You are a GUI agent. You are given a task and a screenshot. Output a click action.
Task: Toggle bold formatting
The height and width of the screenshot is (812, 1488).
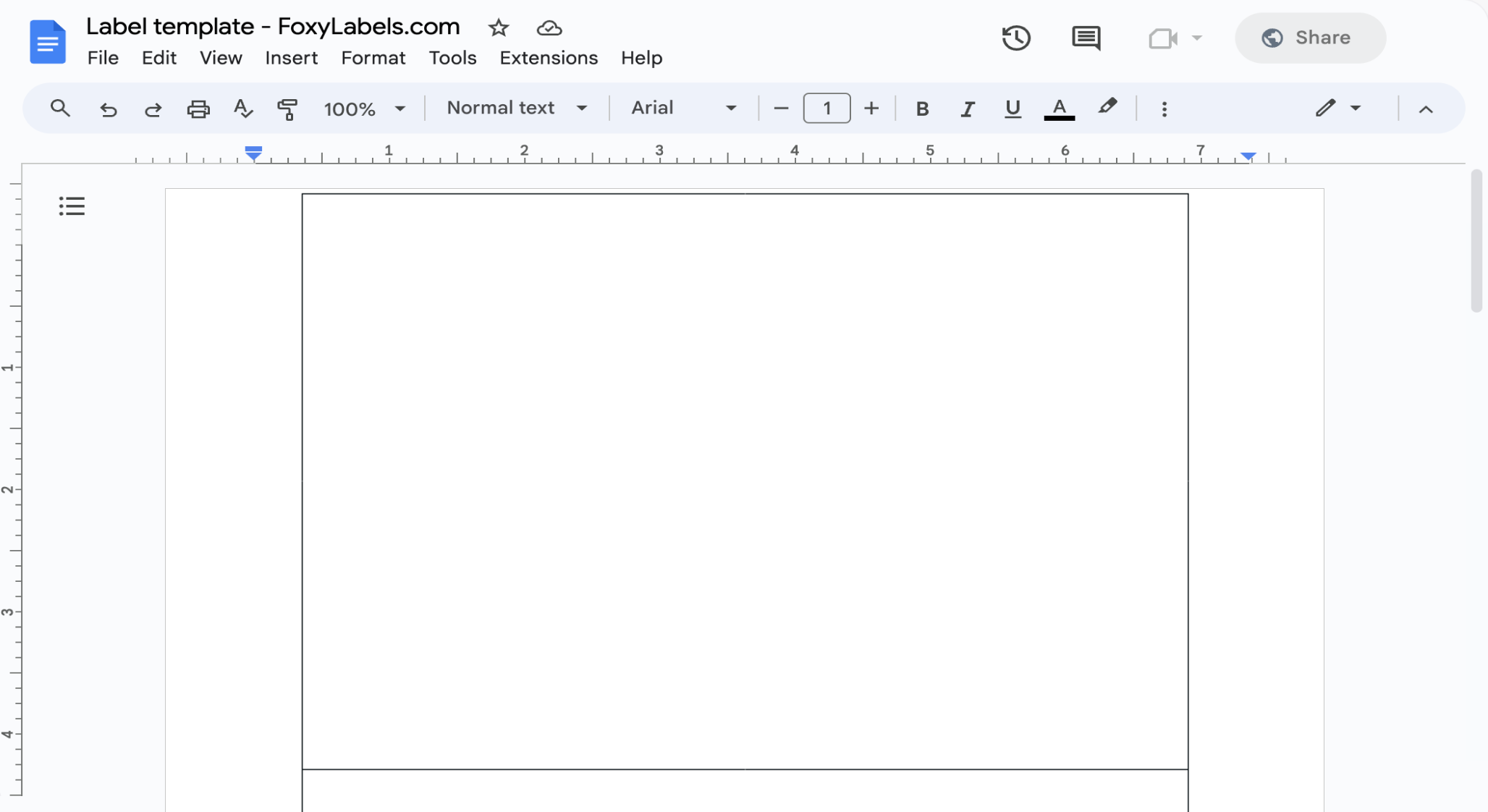922,109
